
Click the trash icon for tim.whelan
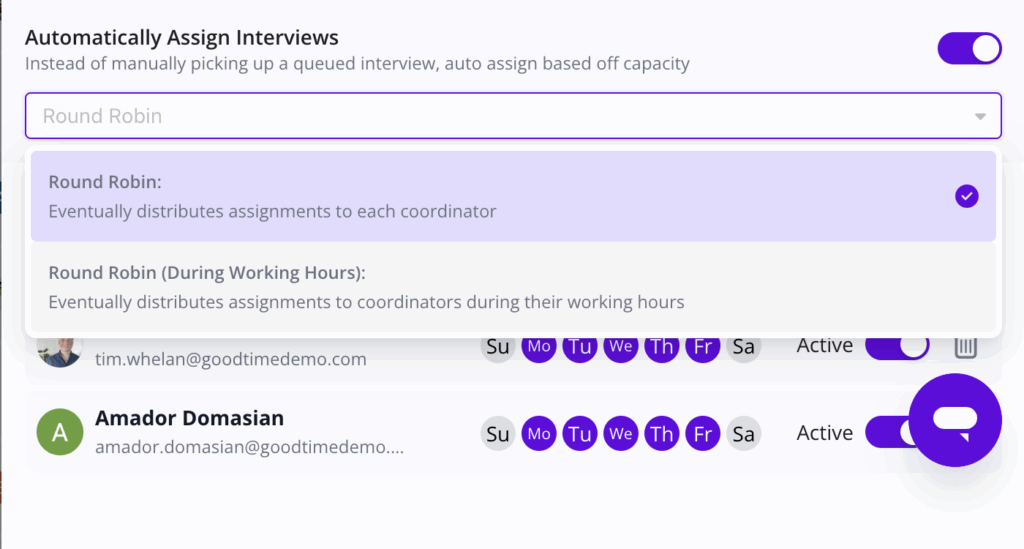(965, 347)
